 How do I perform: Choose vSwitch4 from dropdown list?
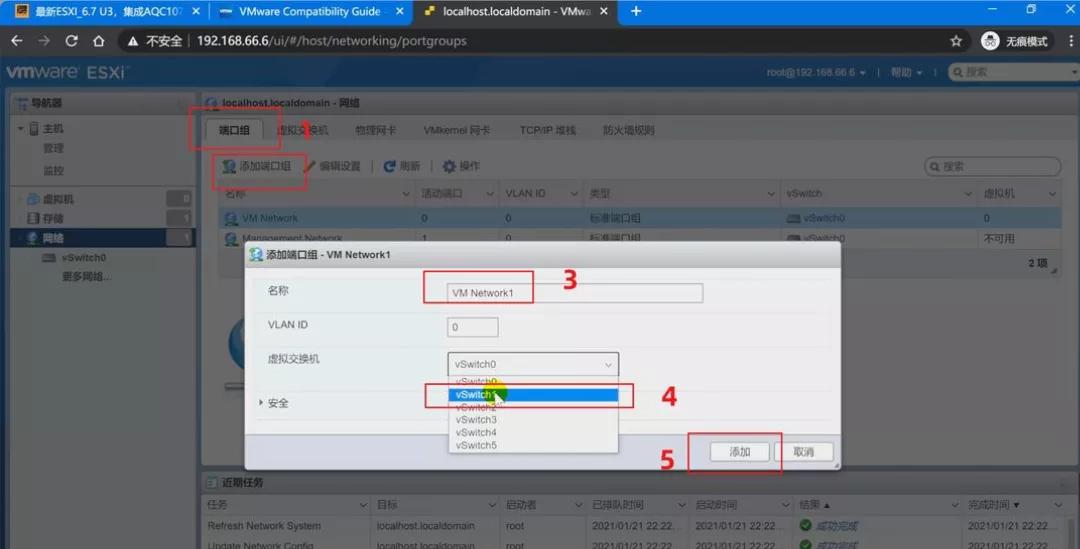click(533, 433)
